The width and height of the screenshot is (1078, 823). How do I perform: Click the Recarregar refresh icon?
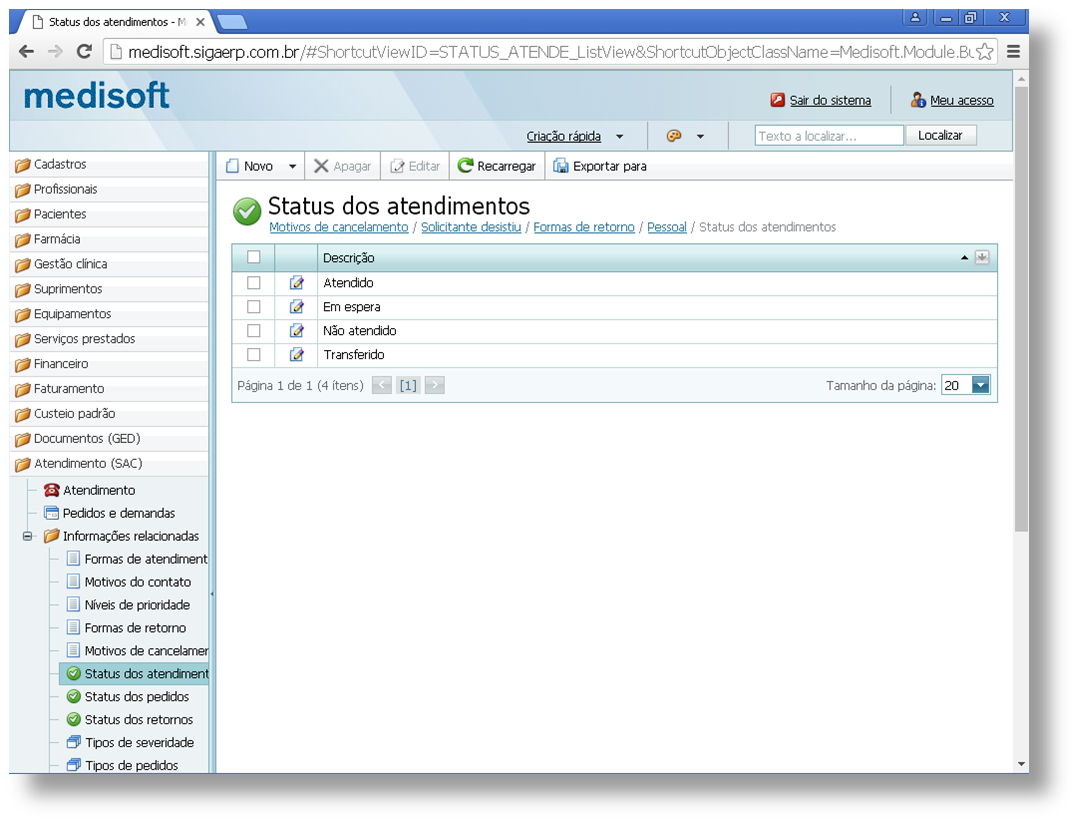click(x=466, y=166)
